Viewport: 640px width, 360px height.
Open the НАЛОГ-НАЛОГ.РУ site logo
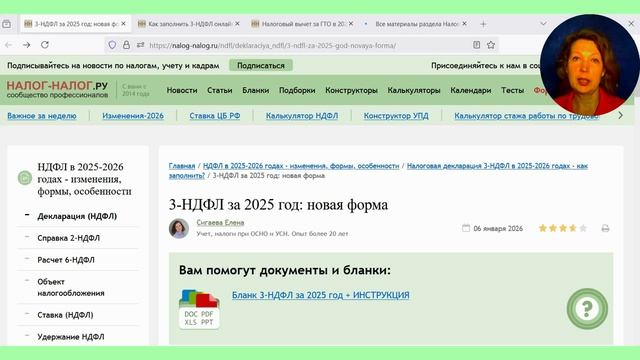57,89
